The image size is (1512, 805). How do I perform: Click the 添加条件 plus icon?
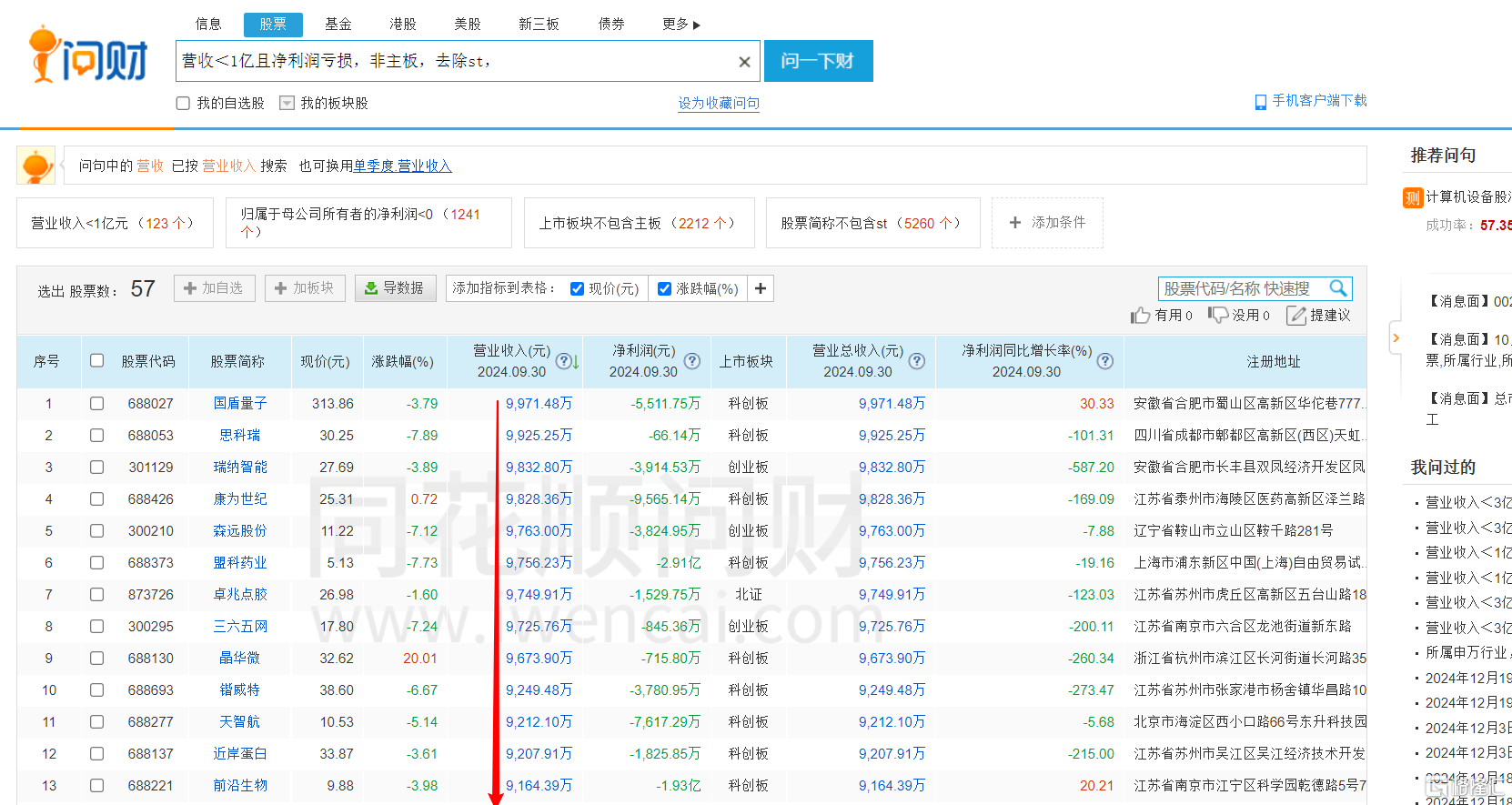(x=1015, y=223)
